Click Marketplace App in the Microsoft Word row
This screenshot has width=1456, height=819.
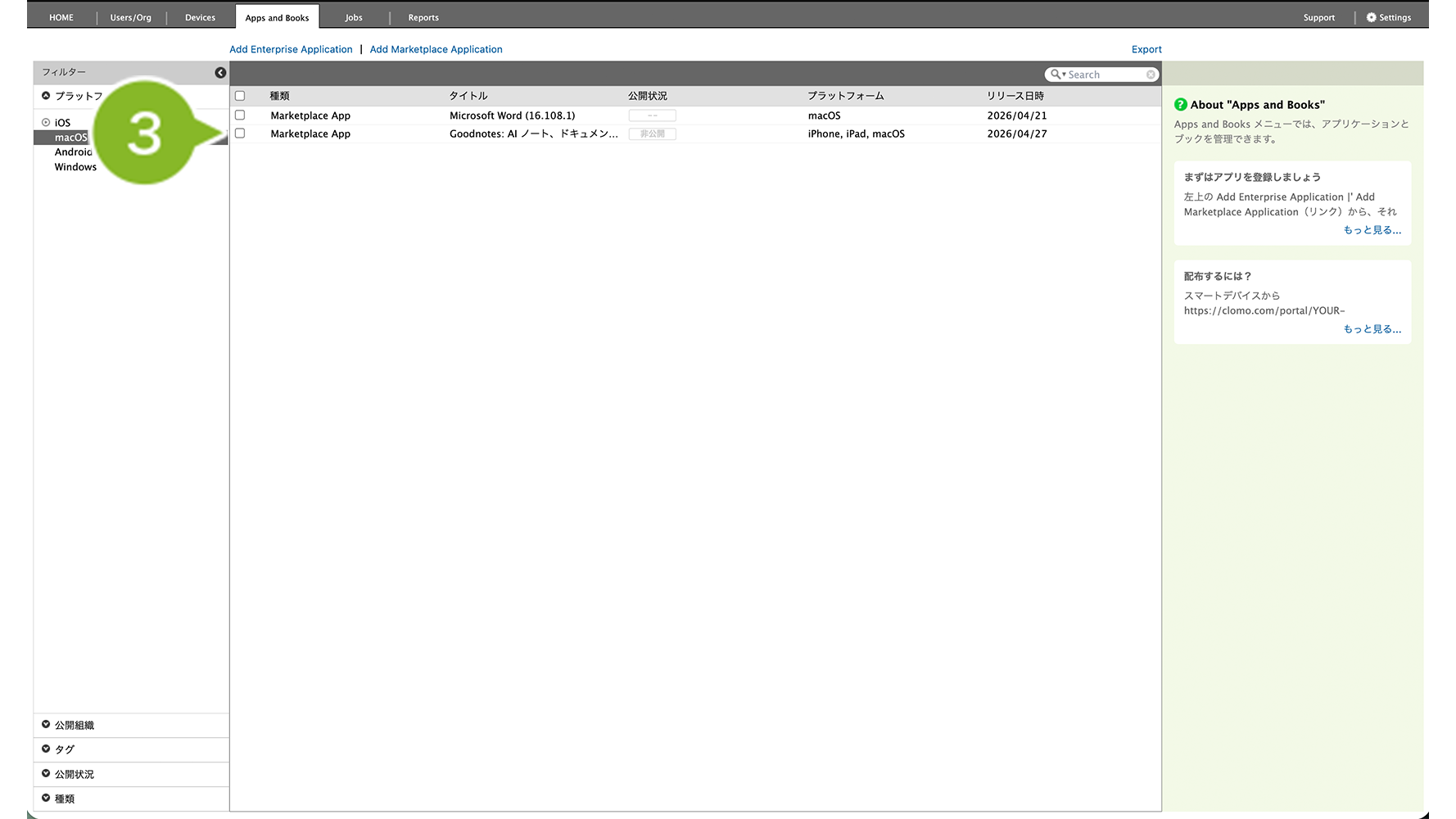point(310,115)
